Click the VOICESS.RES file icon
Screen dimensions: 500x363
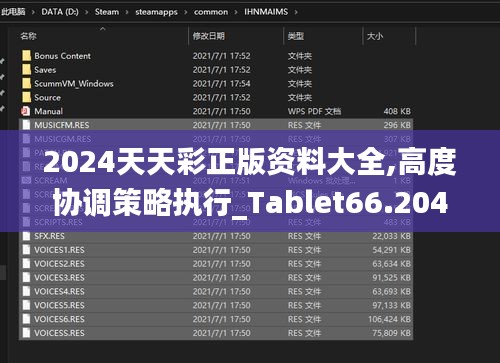tap(26, 333)
